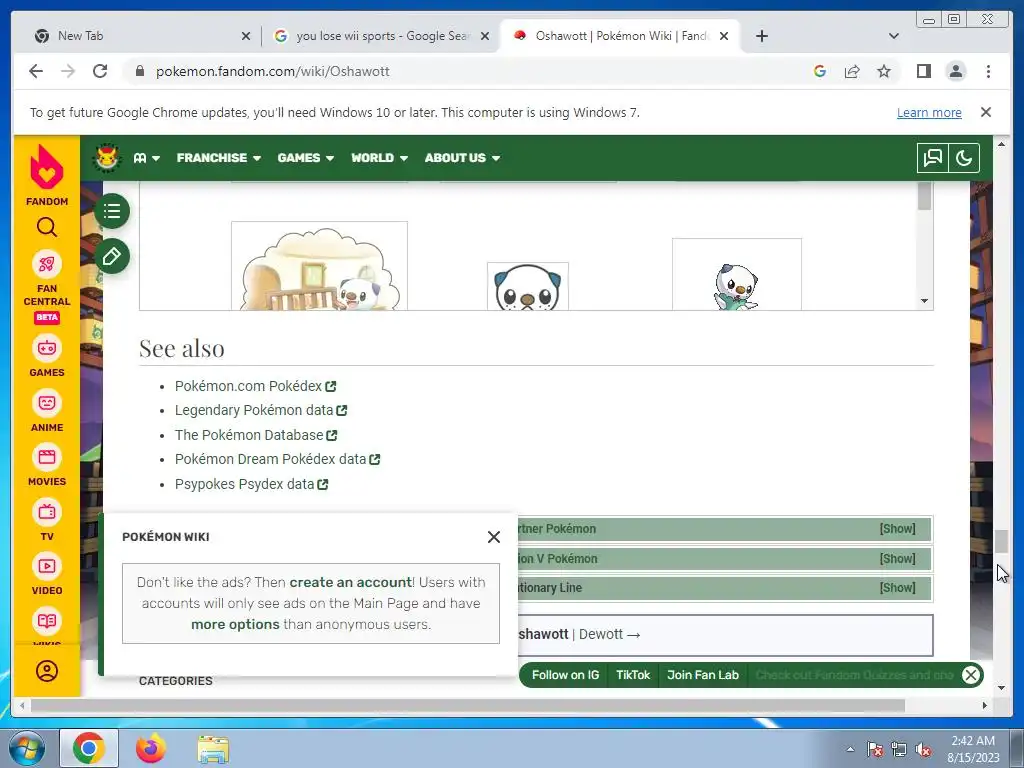
Task: Open a new browser tab
Action: click(x=761, y=36)
